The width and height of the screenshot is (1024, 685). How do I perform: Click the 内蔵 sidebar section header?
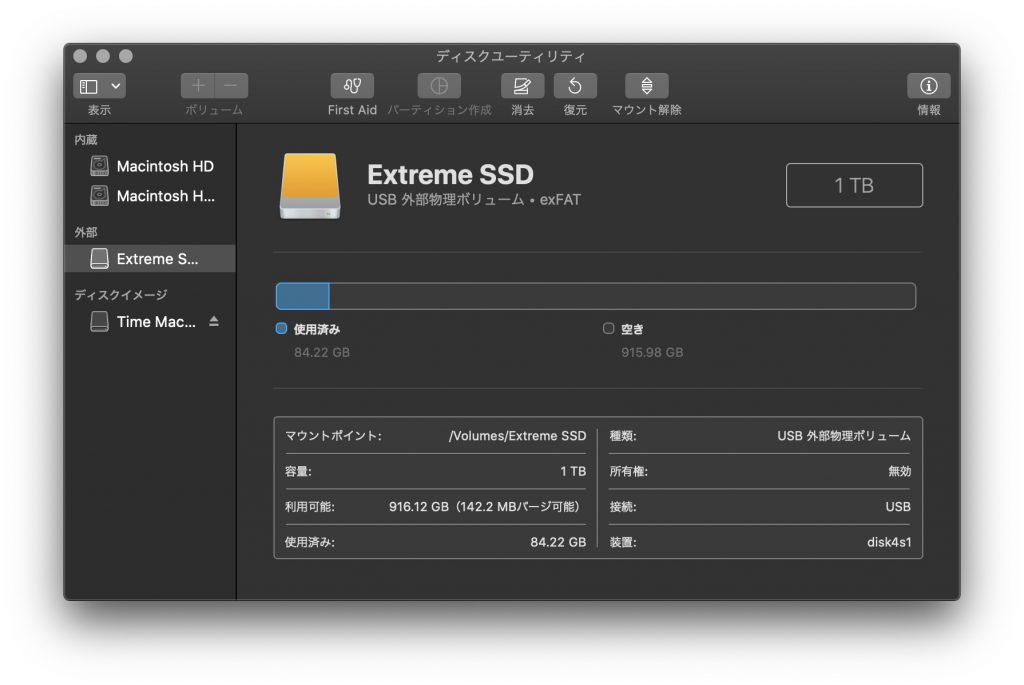click(86, 140)
